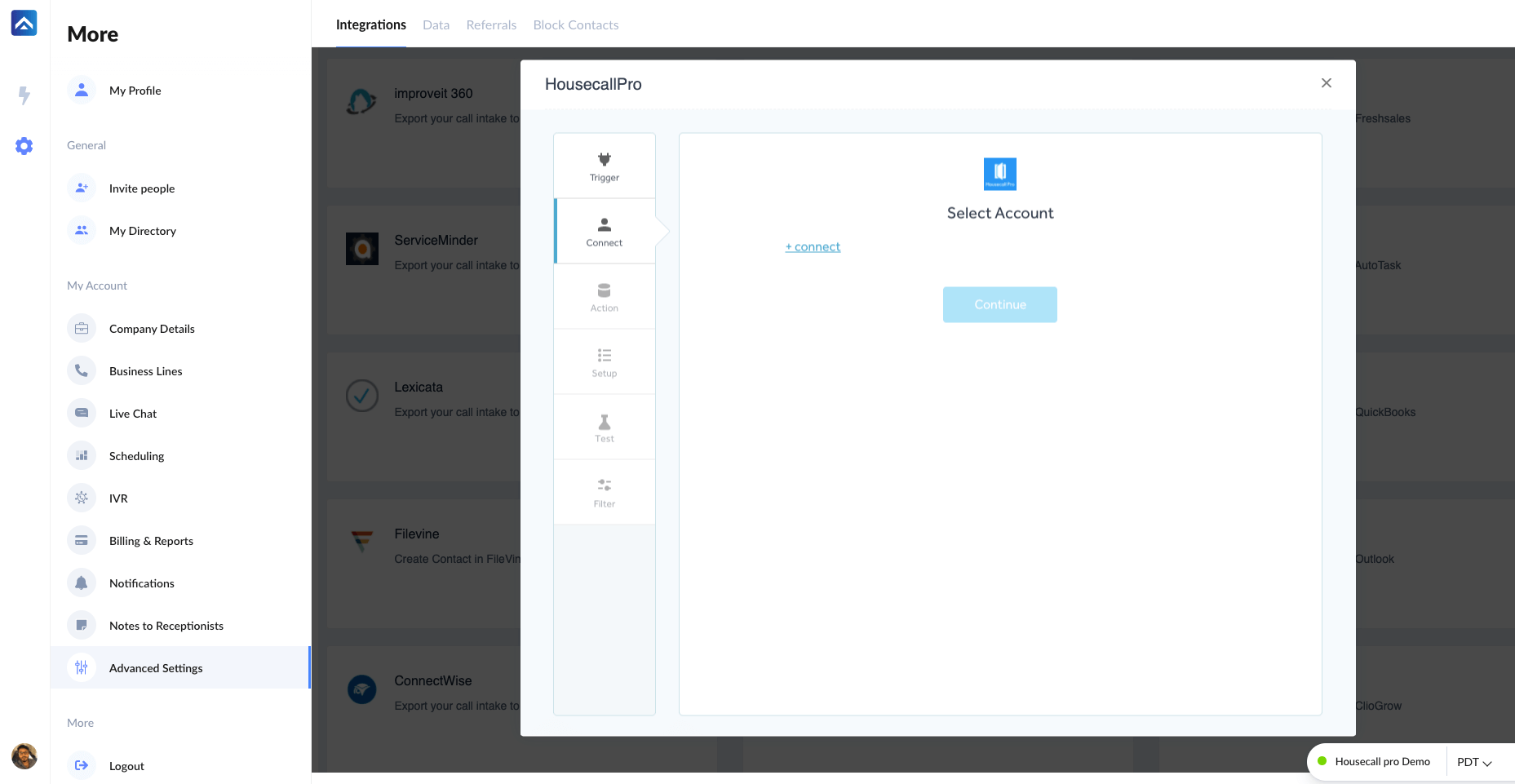
Task: Click the Outlook integration label
Action: click(1375, 559)
